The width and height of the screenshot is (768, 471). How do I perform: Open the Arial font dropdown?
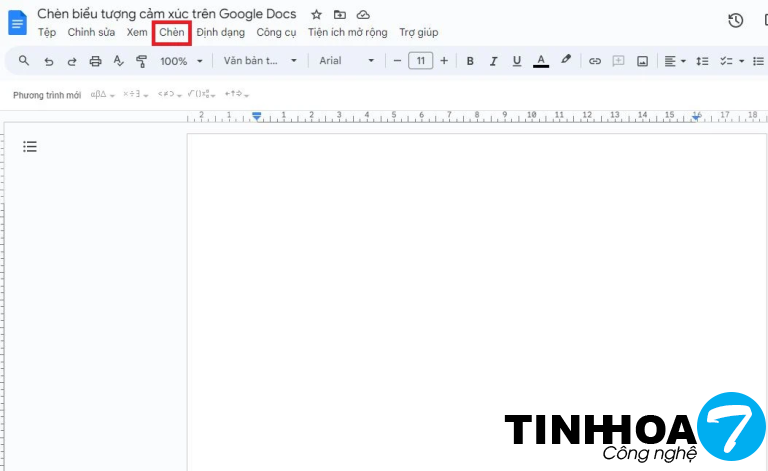click(346, 61)
